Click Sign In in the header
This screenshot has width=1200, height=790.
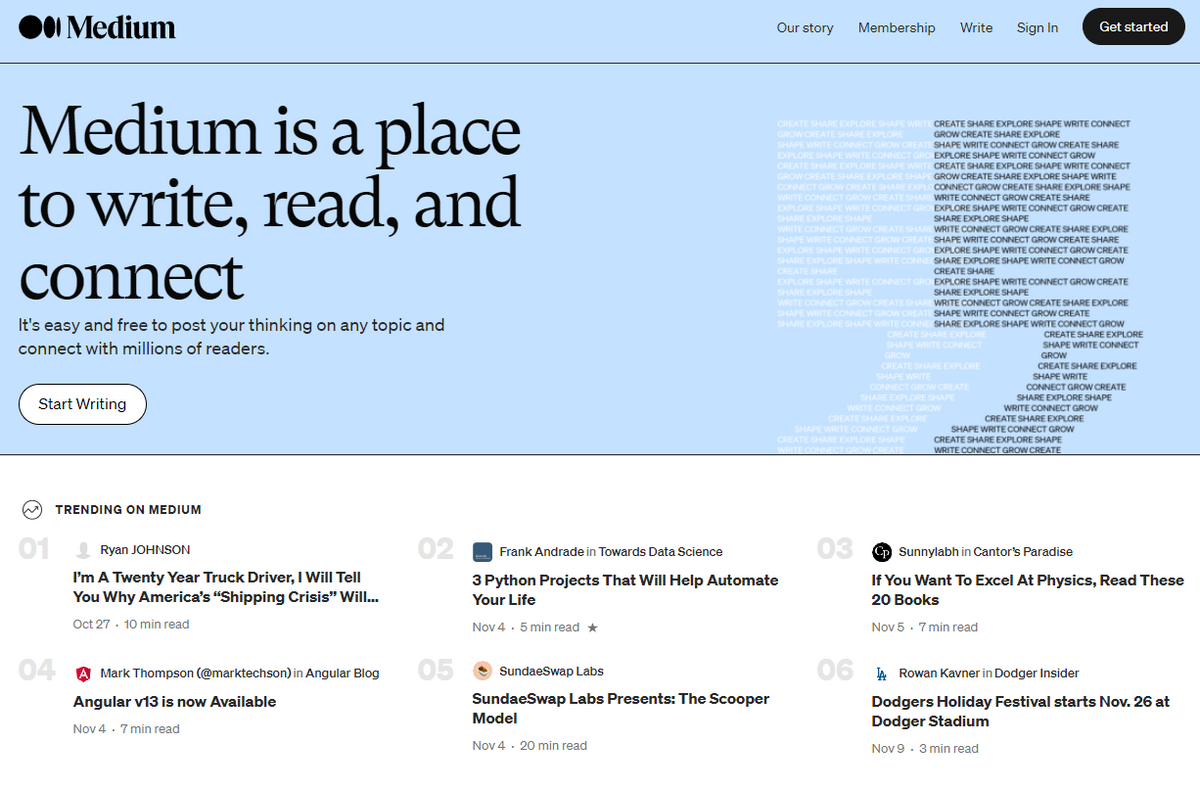click(1037, 28)
